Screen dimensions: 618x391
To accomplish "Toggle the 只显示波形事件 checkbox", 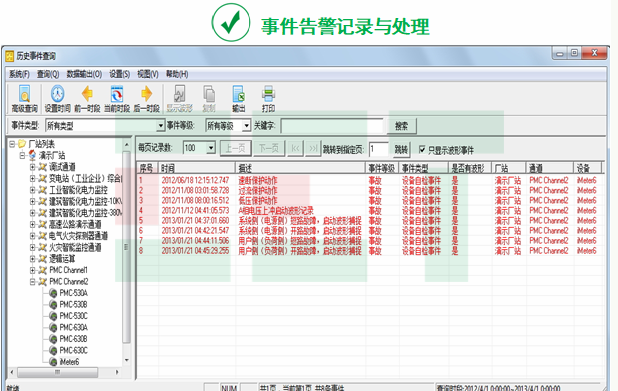I will [422, 149].
